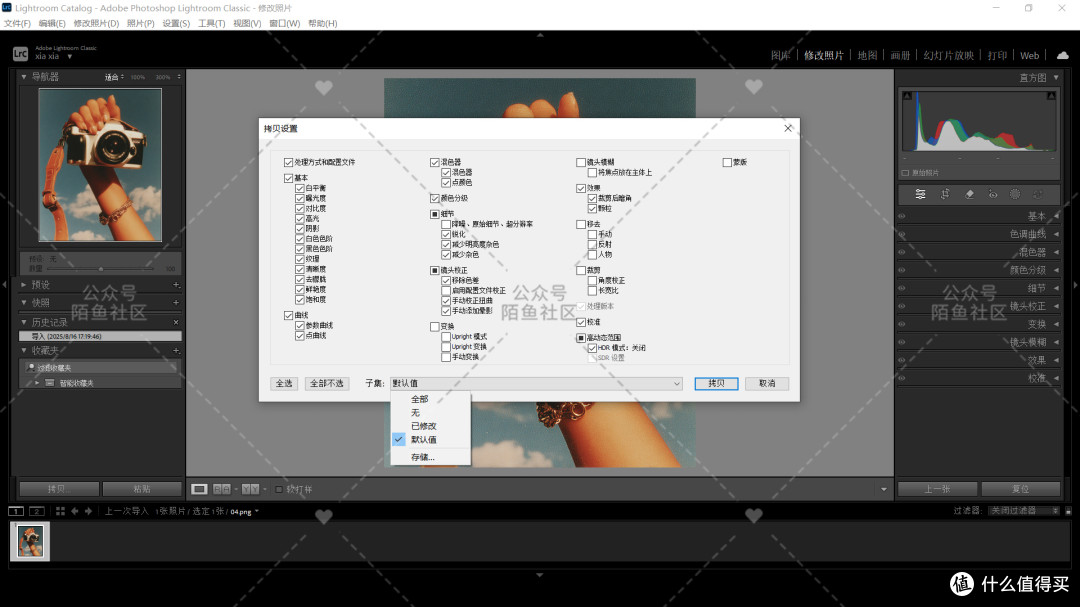Screen dimensions: 1080x607
Task: Click the Lrc application logo
Action: pyautogui.click(x=21, y=53)
